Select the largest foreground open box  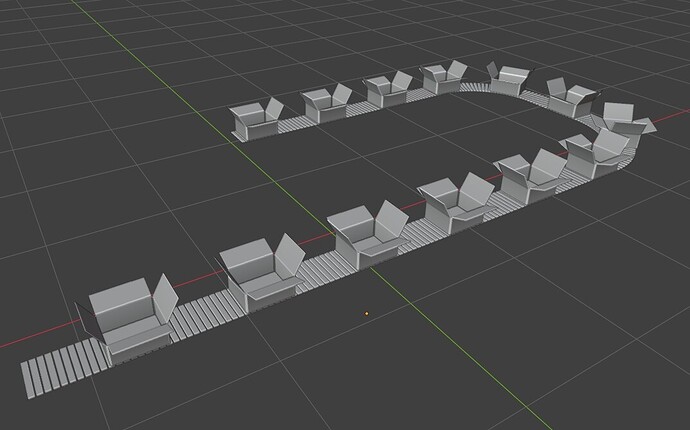pyautogui.click(x=128, y=320)
